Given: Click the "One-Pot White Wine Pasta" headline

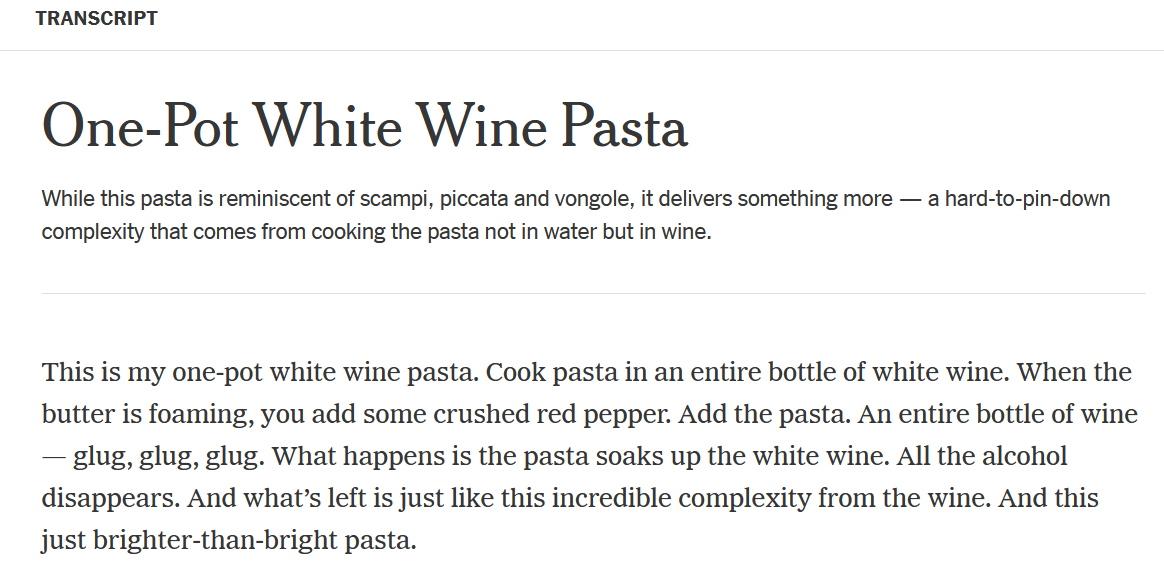Looking at the screenshot, I should coord(365,127).
